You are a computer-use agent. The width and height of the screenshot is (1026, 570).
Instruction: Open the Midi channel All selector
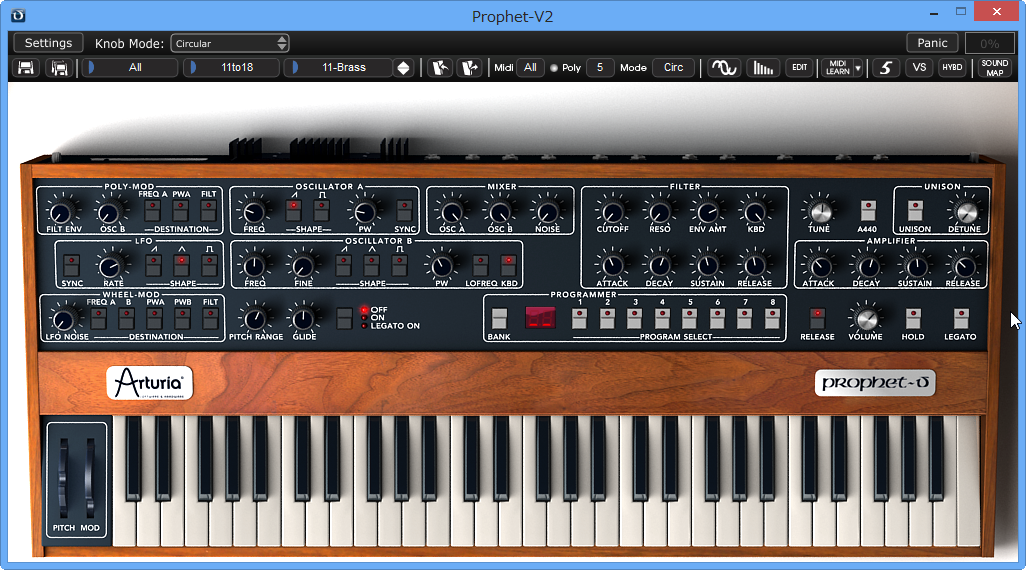point(530,67)
